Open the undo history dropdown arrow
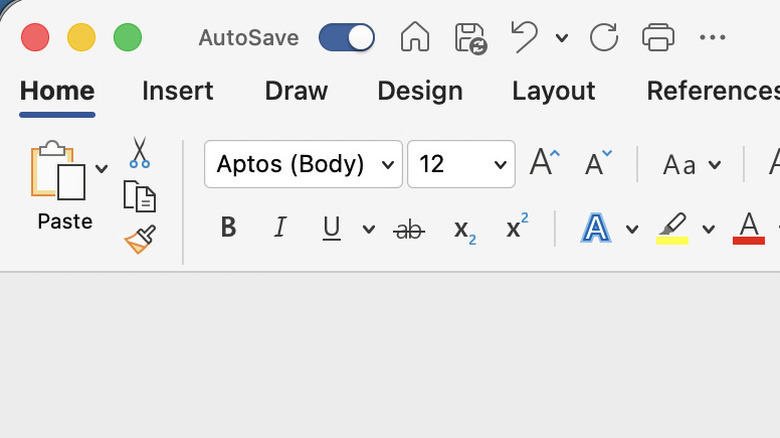The image size is (780, 438). pos(562,37)
